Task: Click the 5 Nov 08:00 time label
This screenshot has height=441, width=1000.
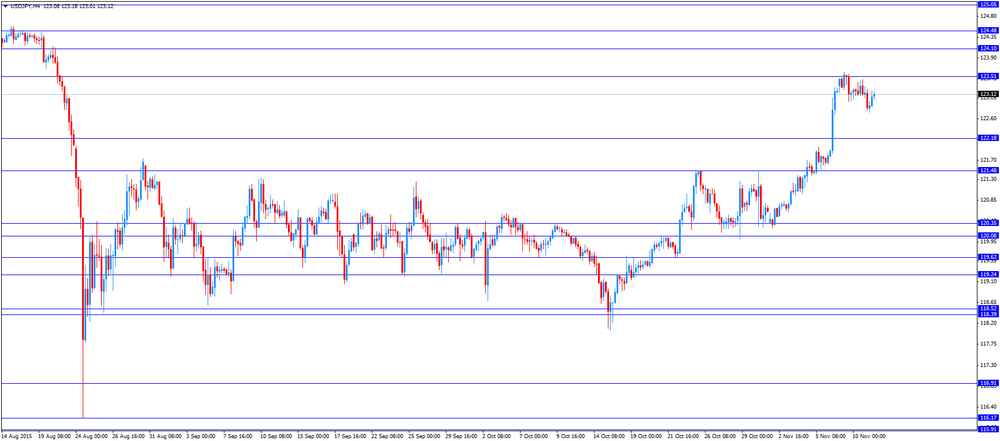Action: pyautogui.click(x=830, y=437)
